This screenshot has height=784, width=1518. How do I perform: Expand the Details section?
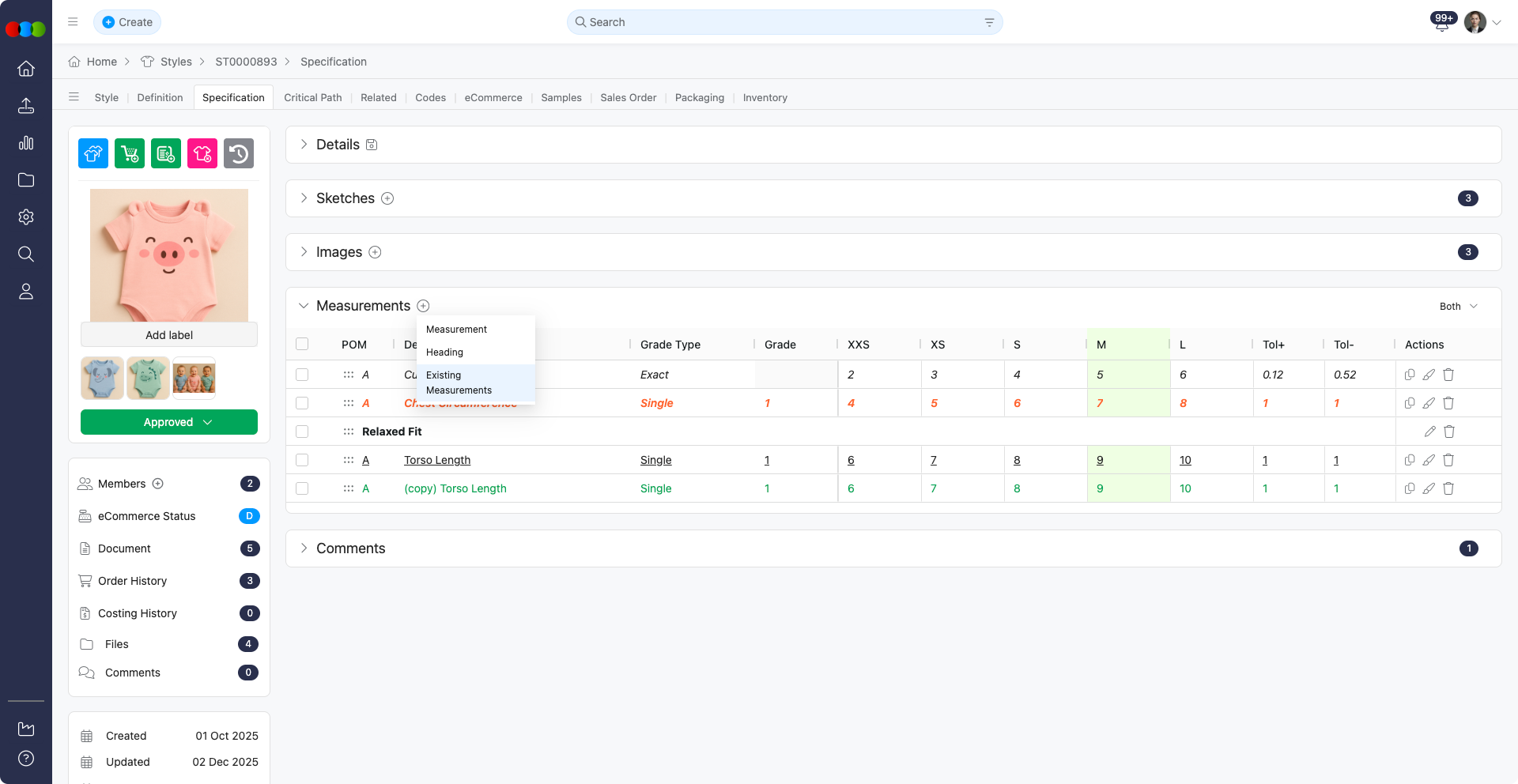(304, 145)
